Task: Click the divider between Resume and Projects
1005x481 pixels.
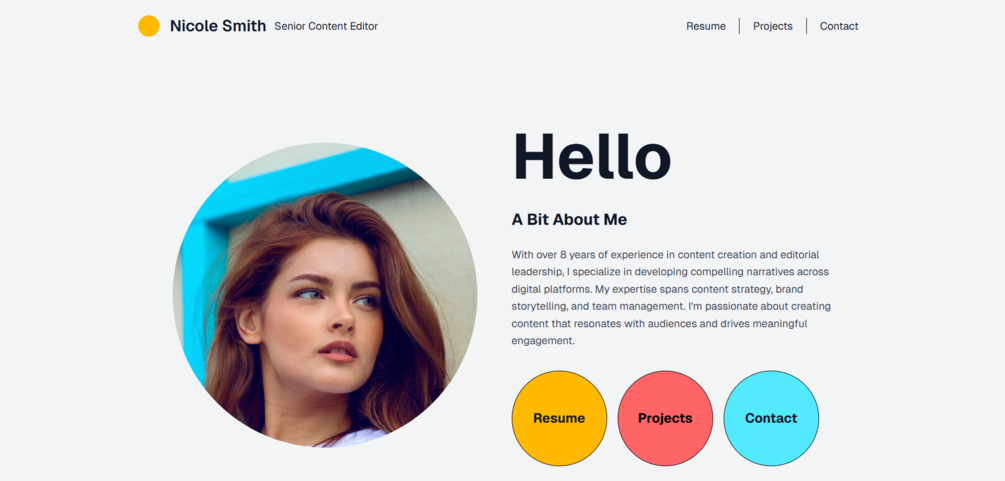Action: pyautogui.click(x=739, y=26)
